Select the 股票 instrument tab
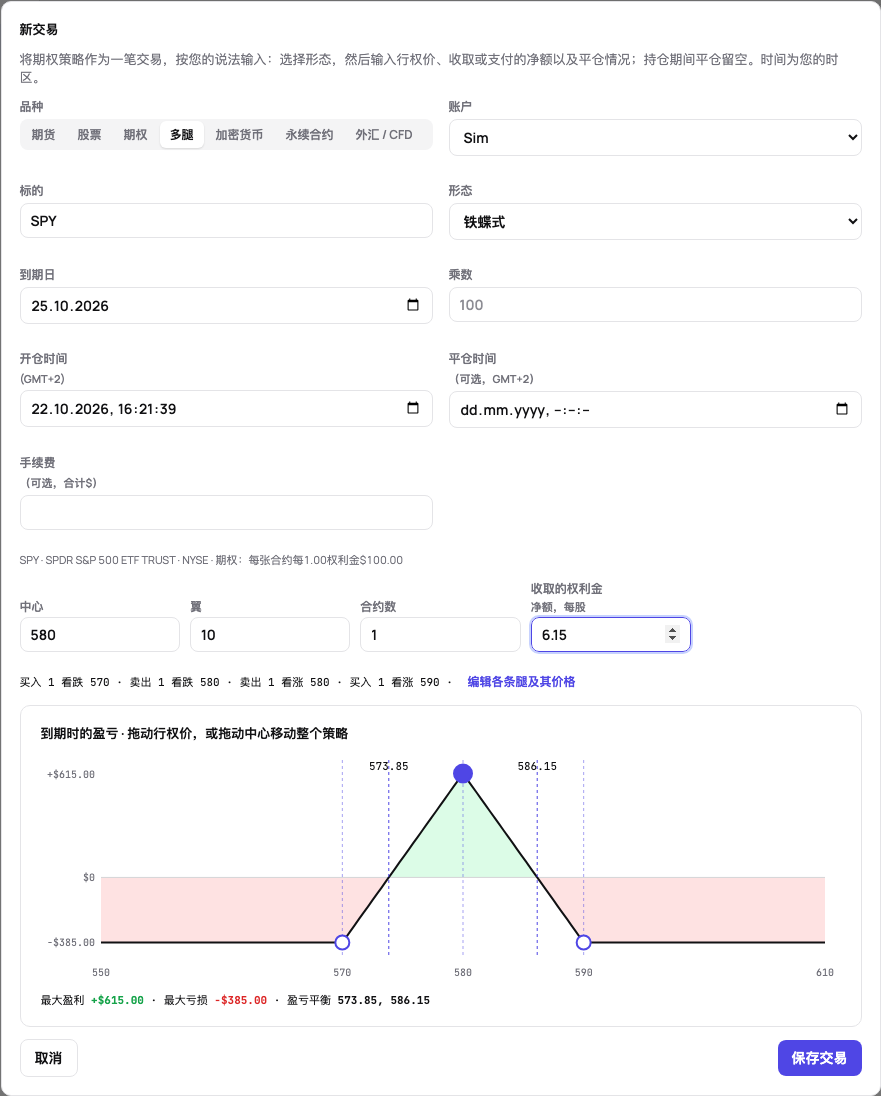Viewport: 881px width, 1096px height. [x=89, y=134]
